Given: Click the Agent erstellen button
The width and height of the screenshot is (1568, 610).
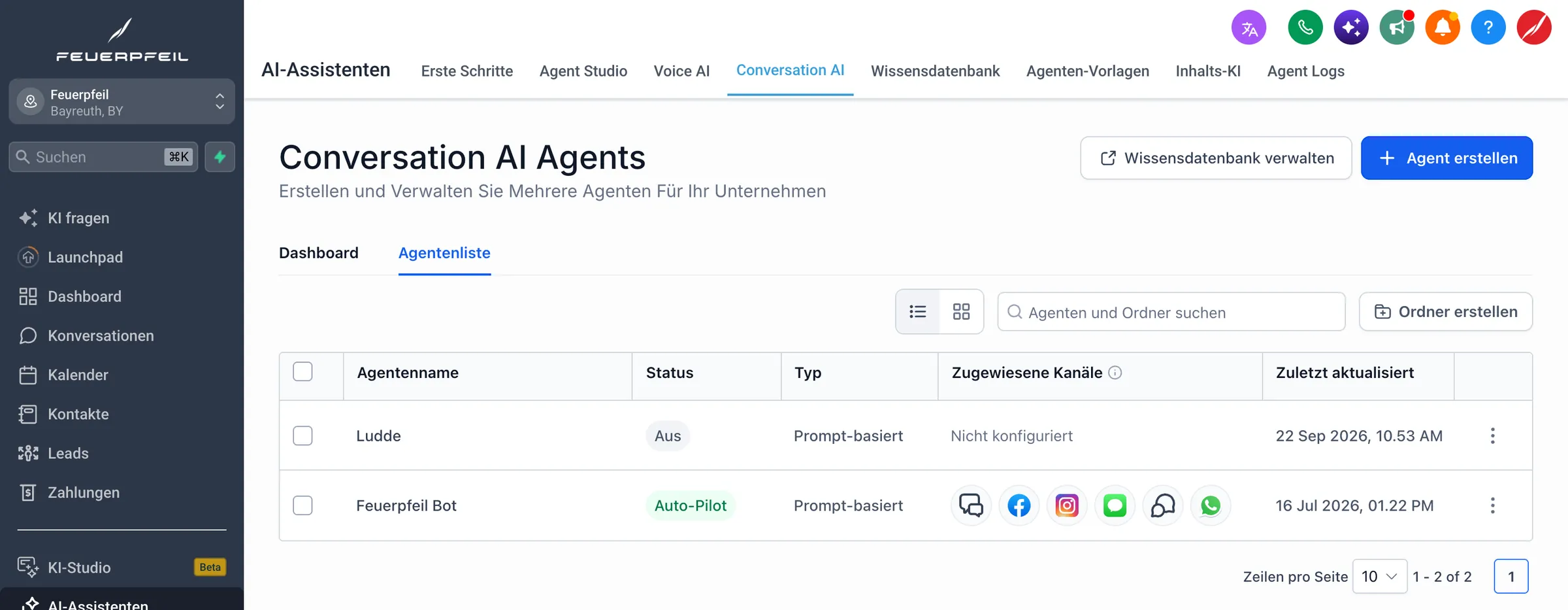Looking at the screenshot, I should tap(1446, 158).
